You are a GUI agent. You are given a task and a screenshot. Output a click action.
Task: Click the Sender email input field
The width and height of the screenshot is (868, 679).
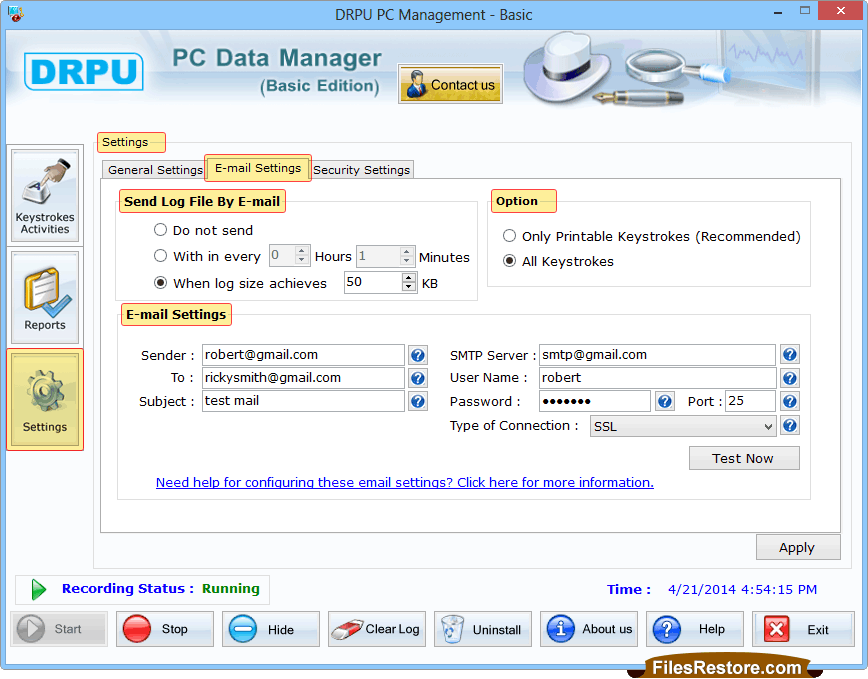(x=303, y=355)
